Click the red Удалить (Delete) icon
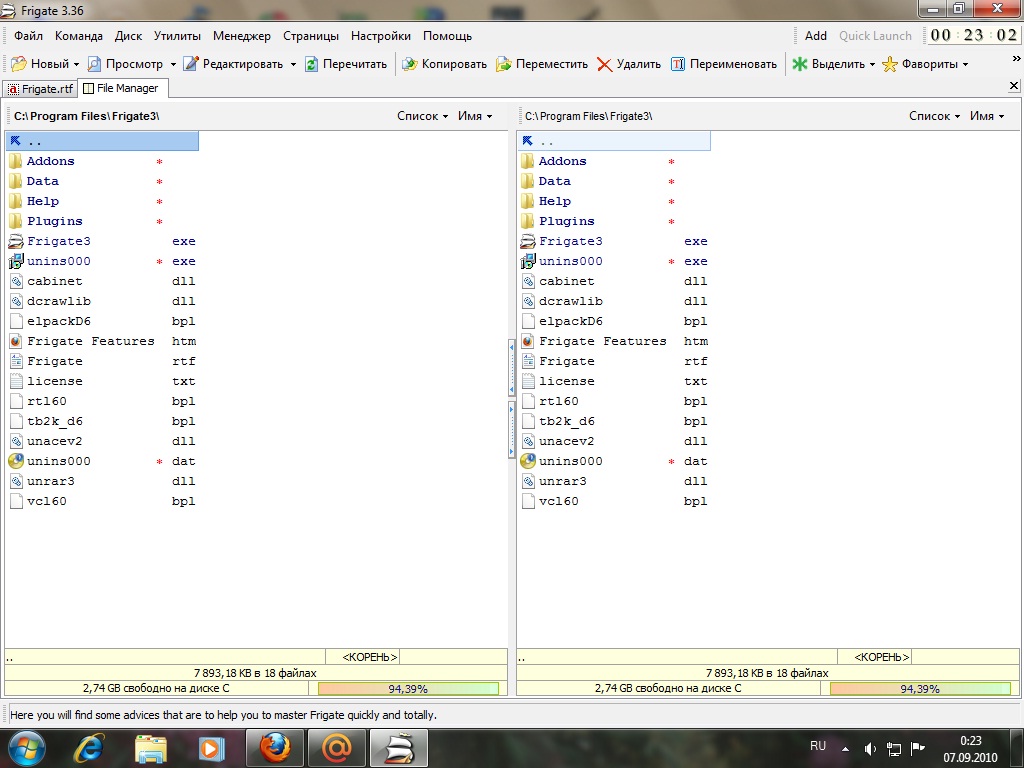The image size is (1024, 768). point(605,64)
